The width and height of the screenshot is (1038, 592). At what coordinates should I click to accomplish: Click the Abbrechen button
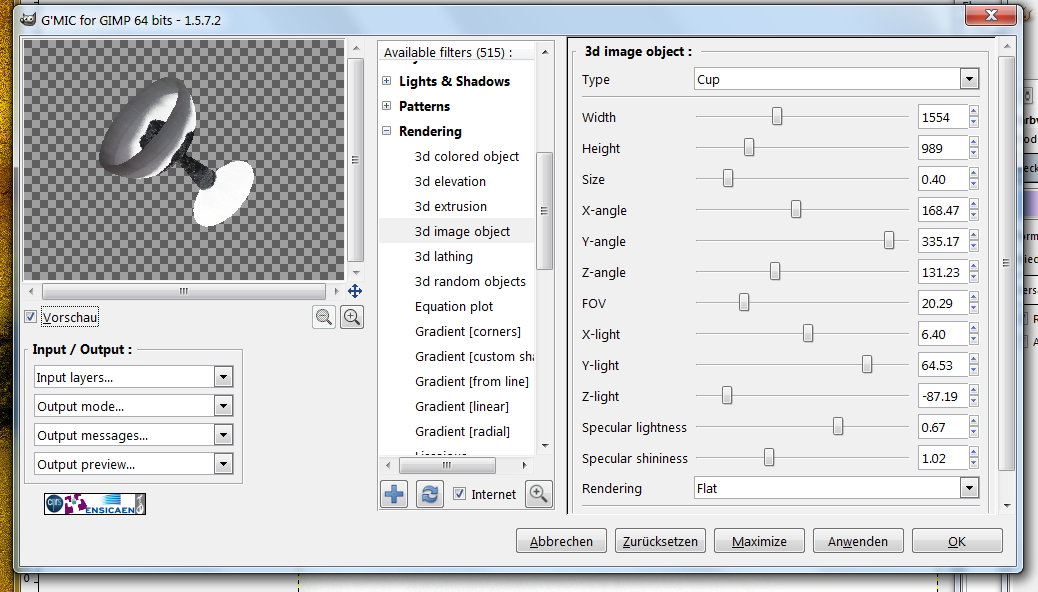(561, 541)
